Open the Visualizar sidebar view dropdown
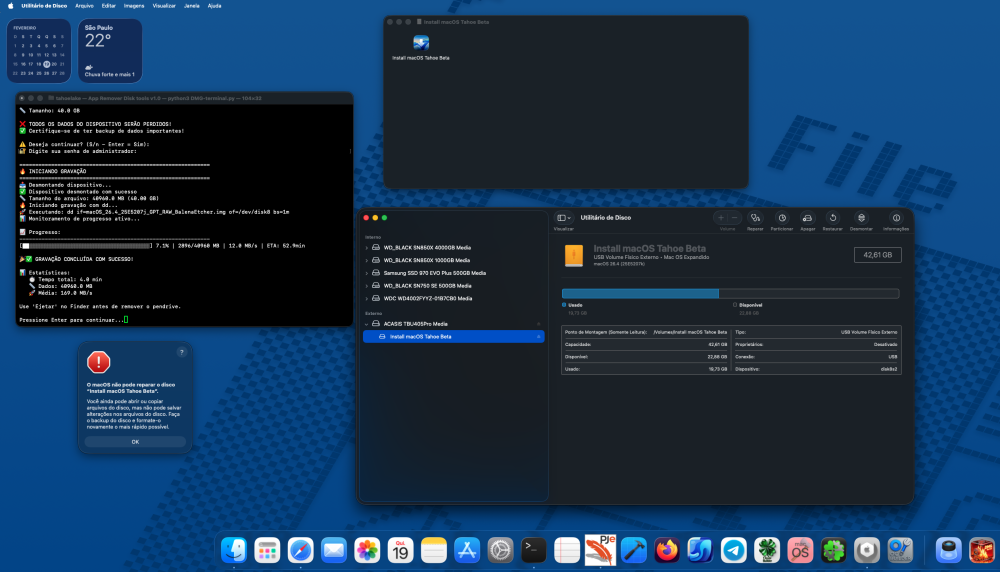Screen dimensions: 1000x572 pyautogui.click(x=564, y=218)
